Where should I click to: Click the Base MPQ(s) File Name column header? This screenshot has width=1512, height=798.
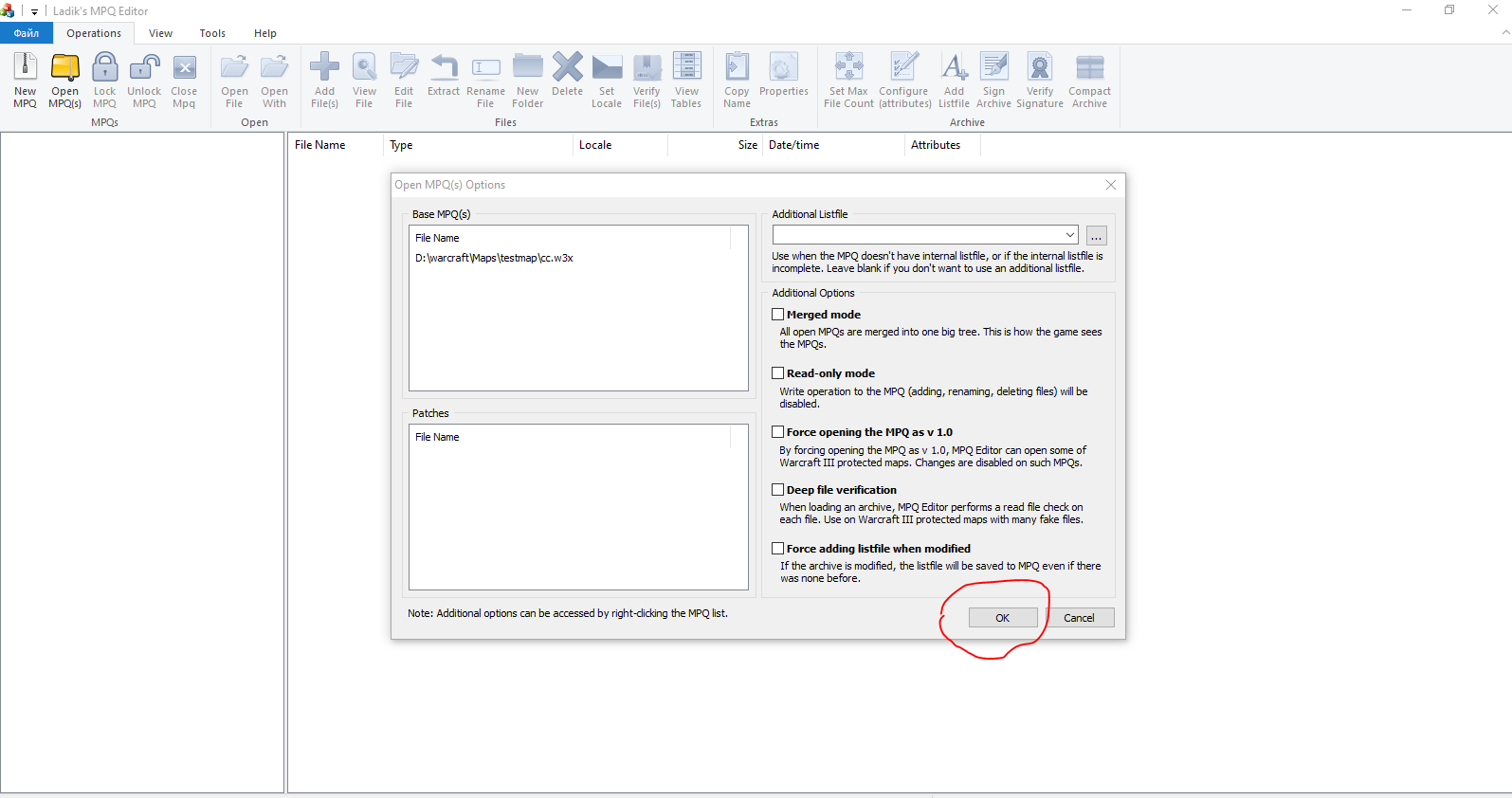coord(570,238)
